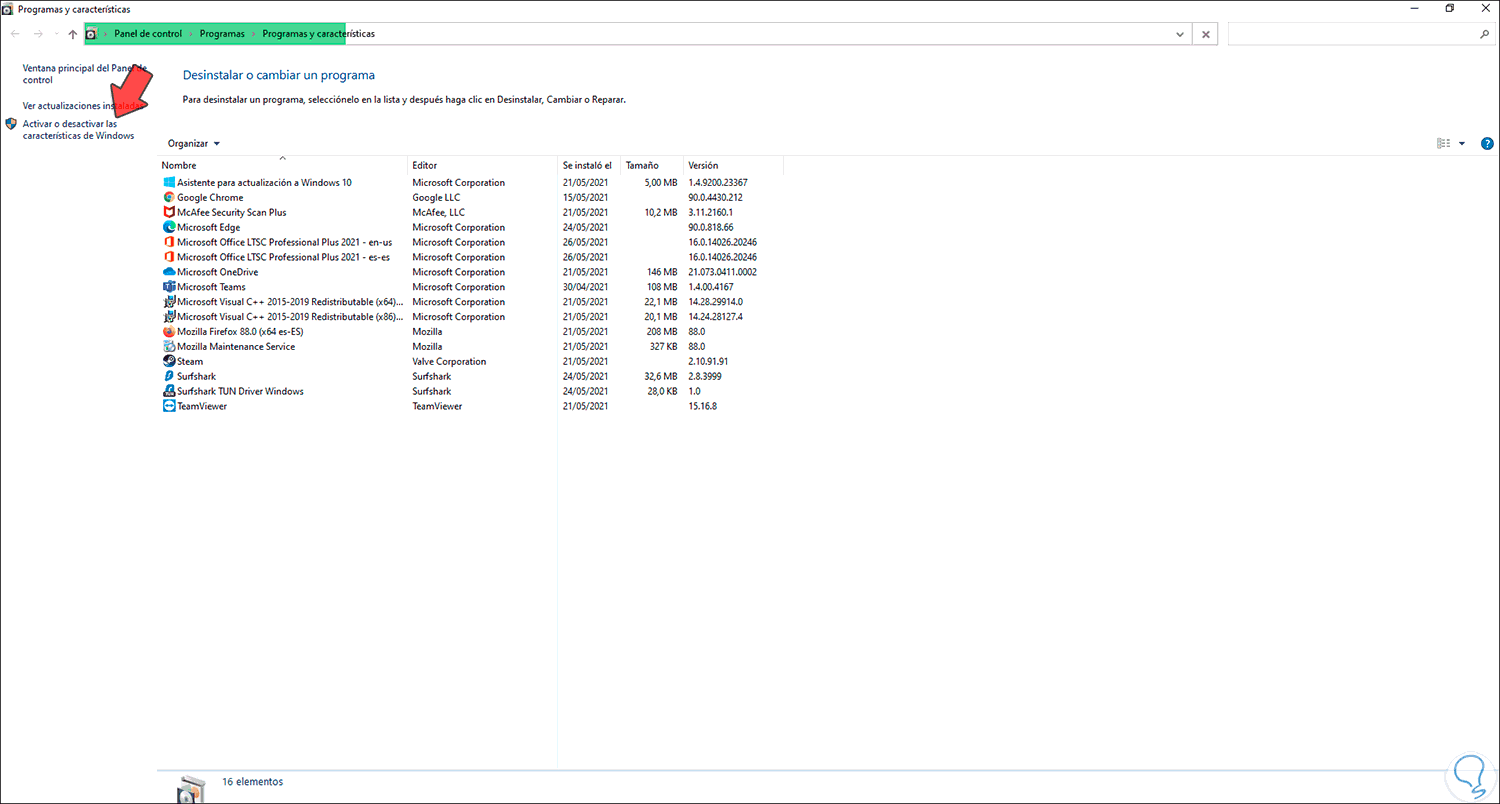Select the McAfee Security Scan Plus name
Screen dimensions: 1500x804
tap(232, 213)
